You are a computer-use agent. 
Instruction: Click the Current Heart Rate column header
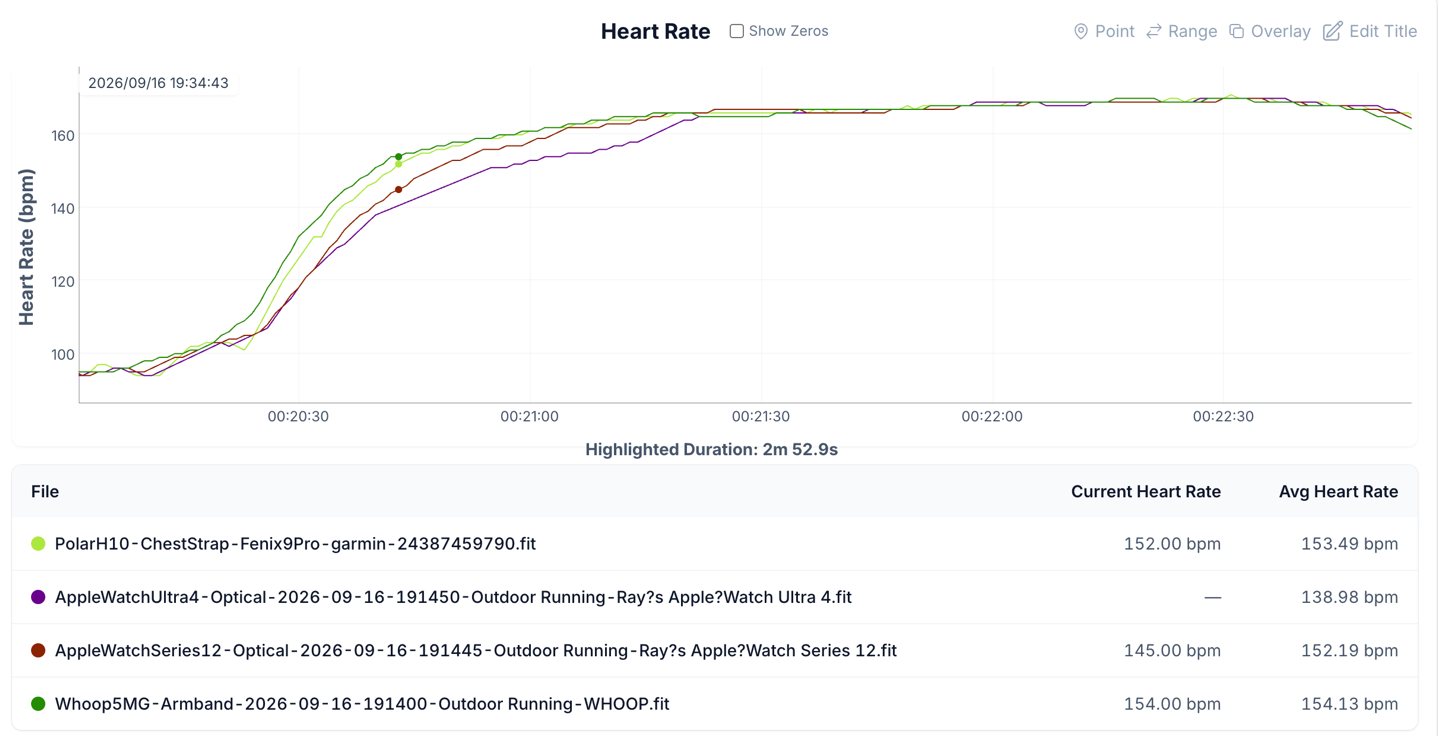coord(1146,491)
